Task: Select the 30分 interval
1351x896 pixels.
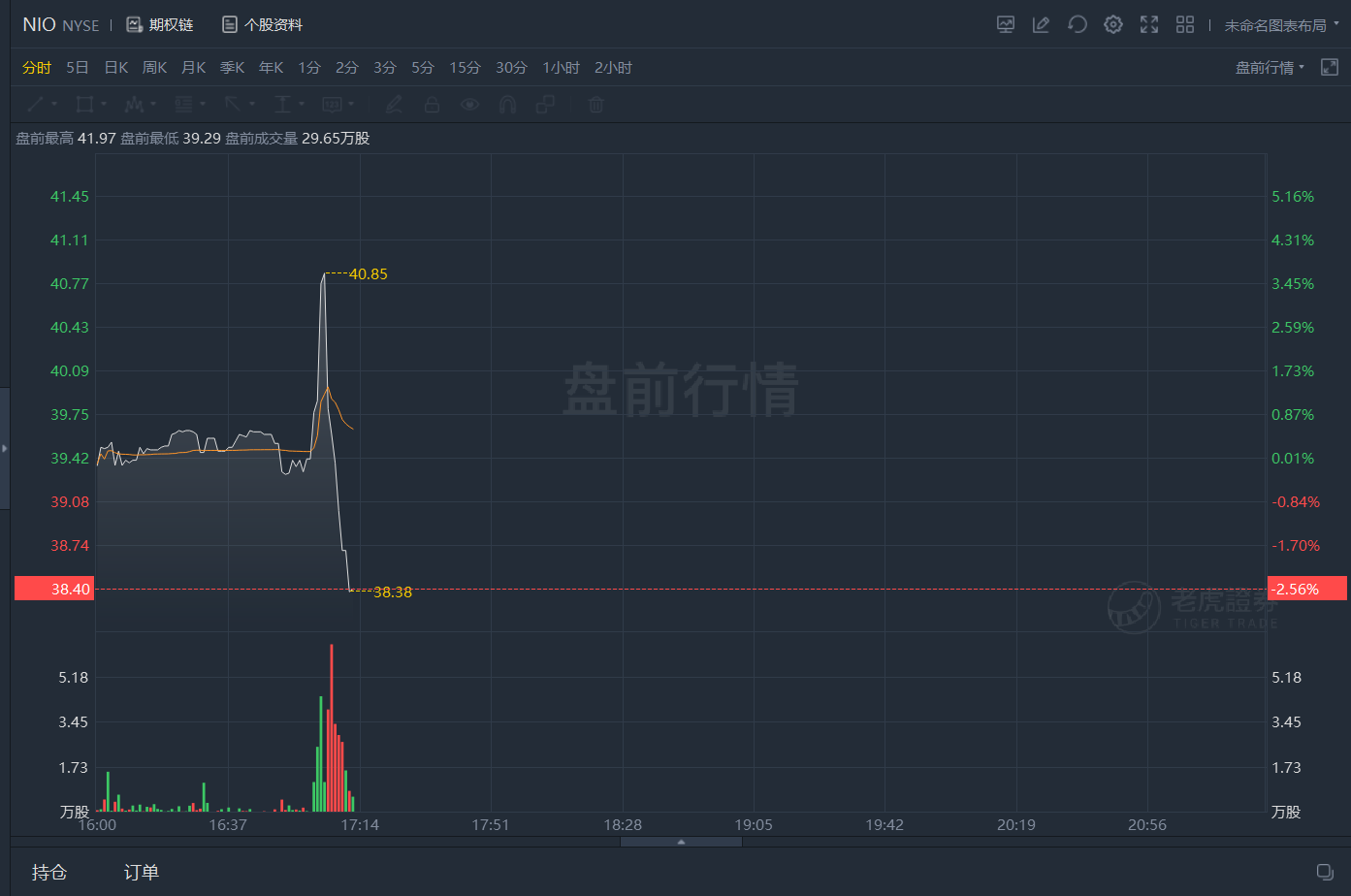Action: point(511,68)
